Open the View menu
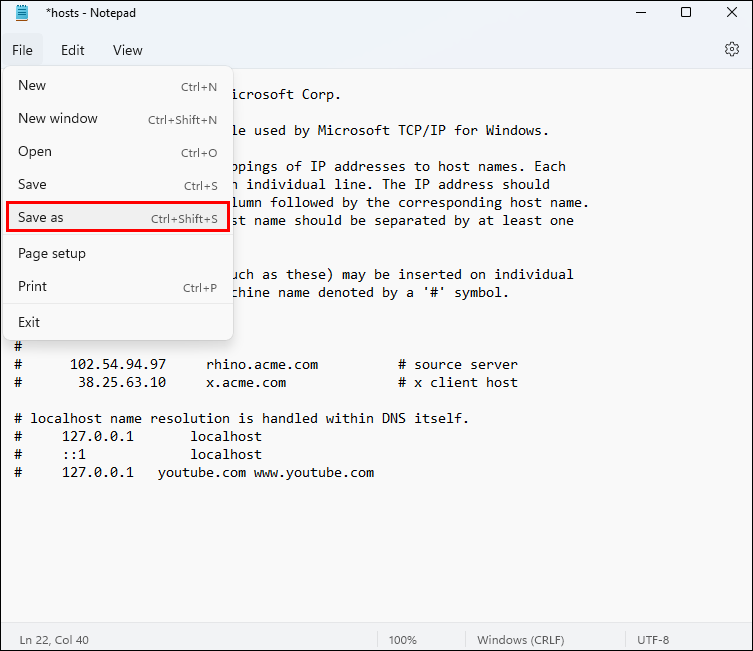The width and height of the screenshot is (753, 651). coord(128,50)
